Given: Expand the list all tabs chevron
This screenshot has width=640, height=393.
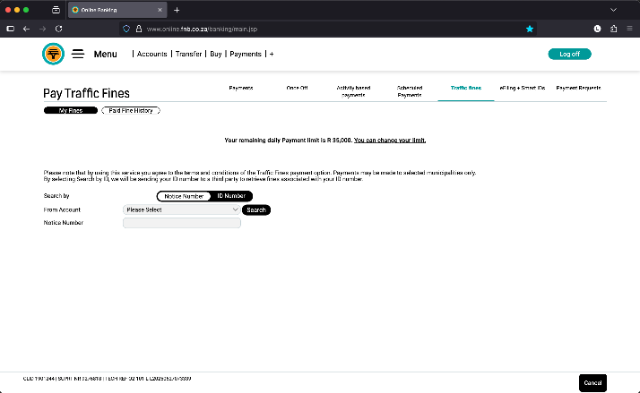Looking at the screenshot, I should tap(613, 10).
